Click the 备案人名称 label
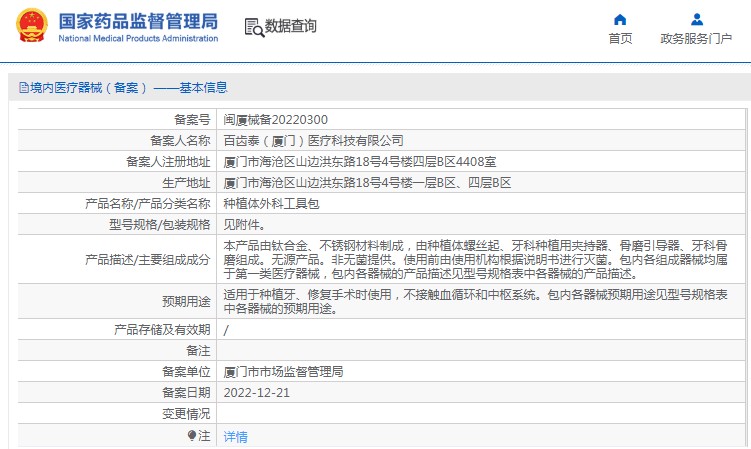 pos(180,141)
